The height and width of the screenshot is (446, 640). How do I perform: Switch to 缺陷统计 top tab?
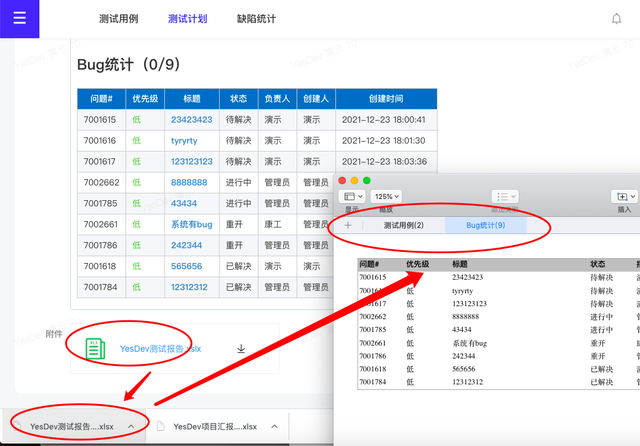point(256,19)
